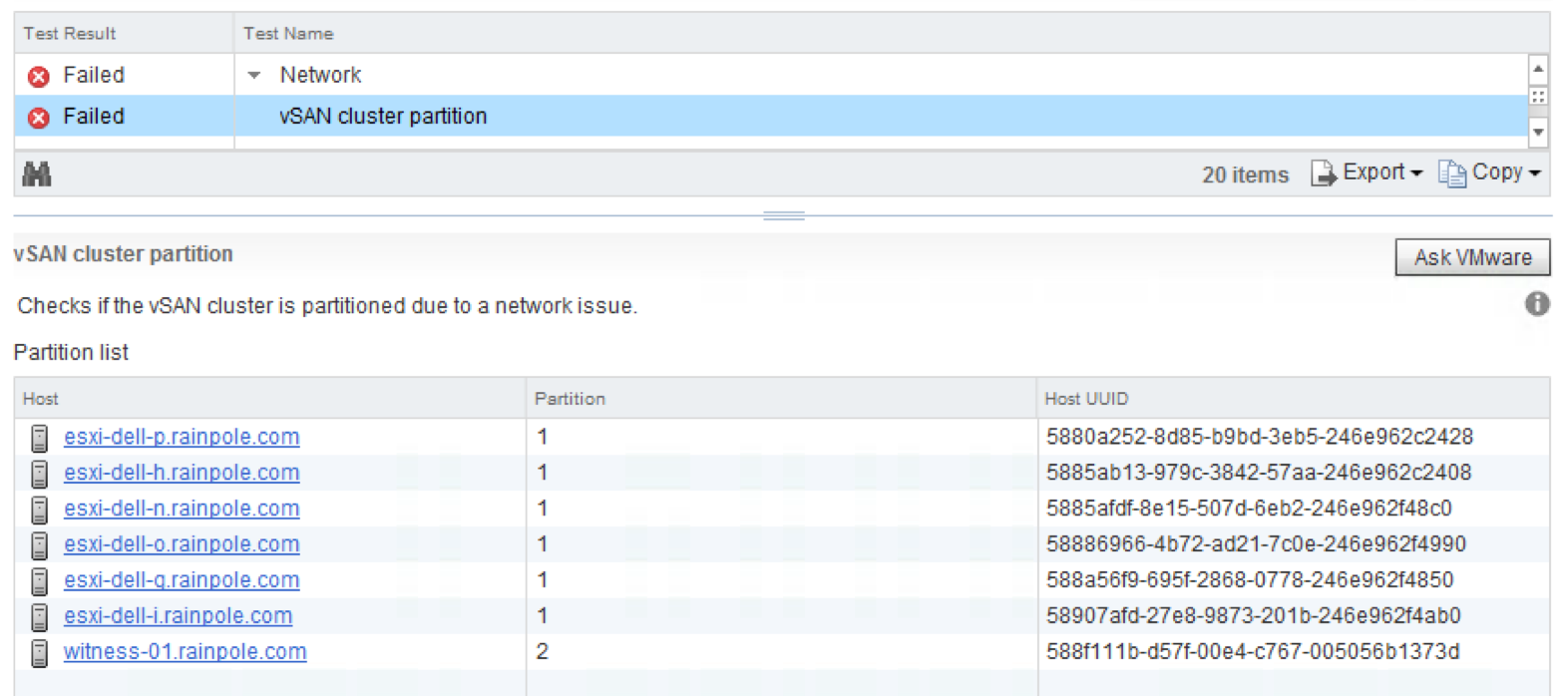Click UUID 588f111b-d57f-00e4-c767-005056b1373d

(1253, 652)
